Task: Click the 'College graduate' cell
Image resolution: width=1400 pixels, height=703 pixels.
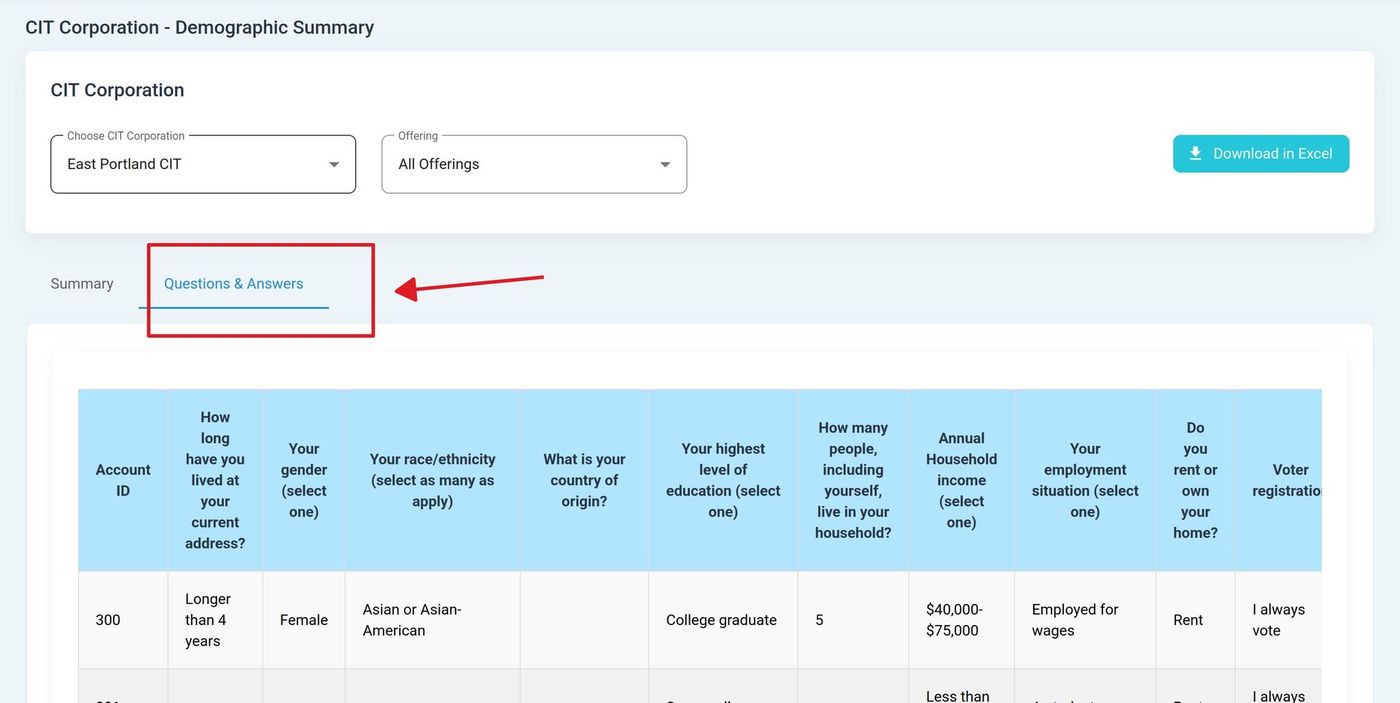Action: coord(721,620)
